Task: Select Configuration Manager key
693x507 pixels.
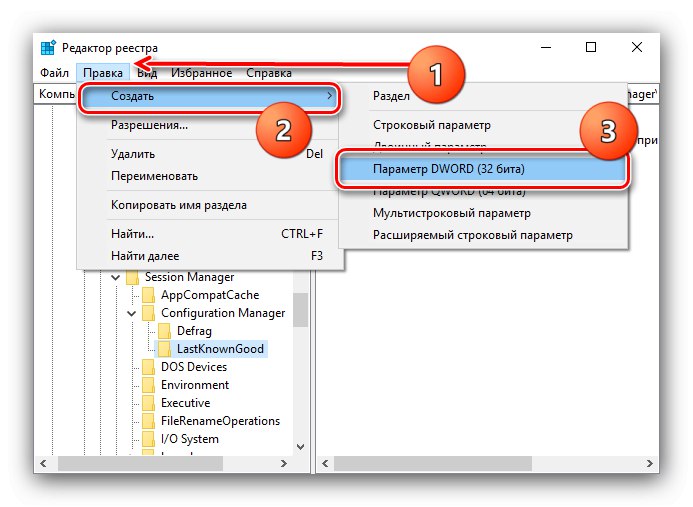Action: tap(223, 313)
